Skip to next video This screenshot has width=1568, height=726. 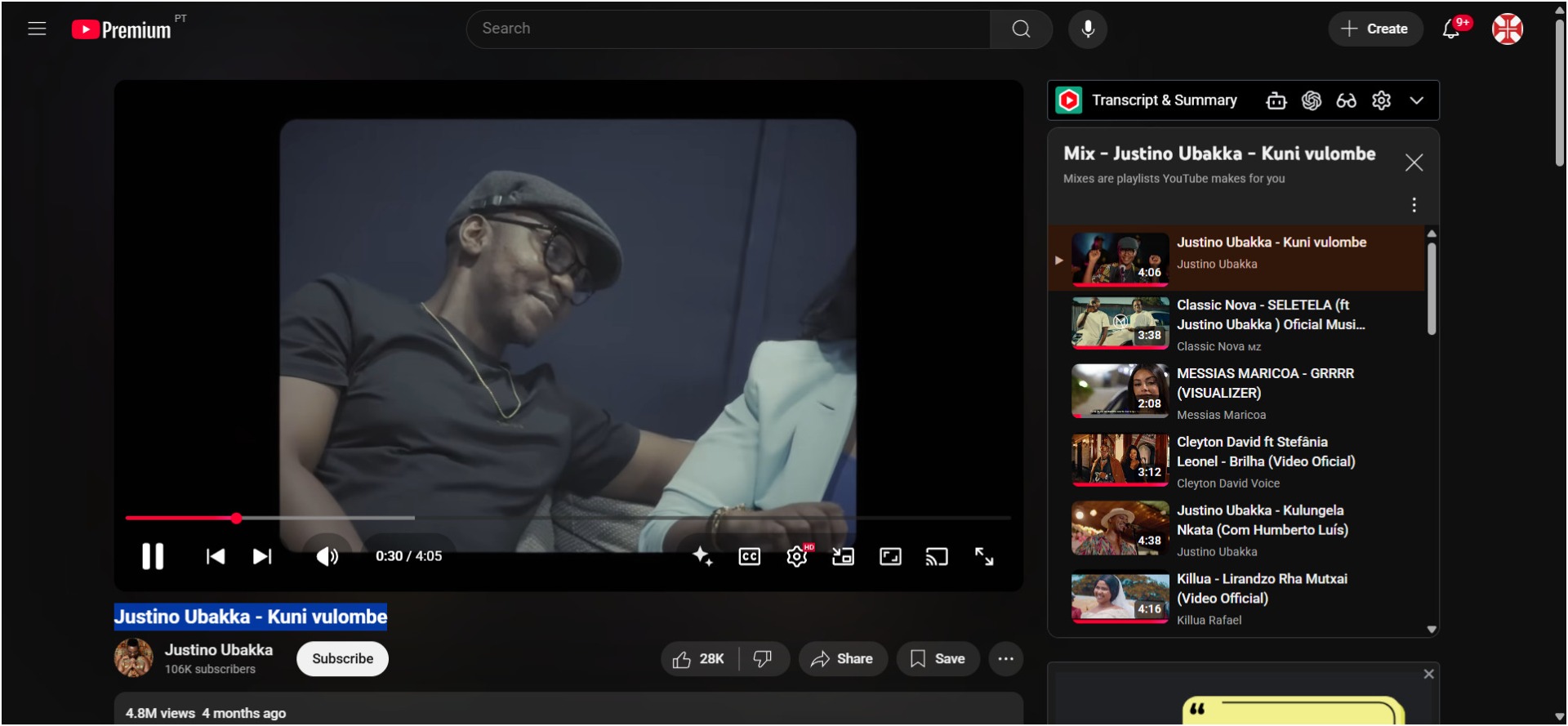(262, 557)
